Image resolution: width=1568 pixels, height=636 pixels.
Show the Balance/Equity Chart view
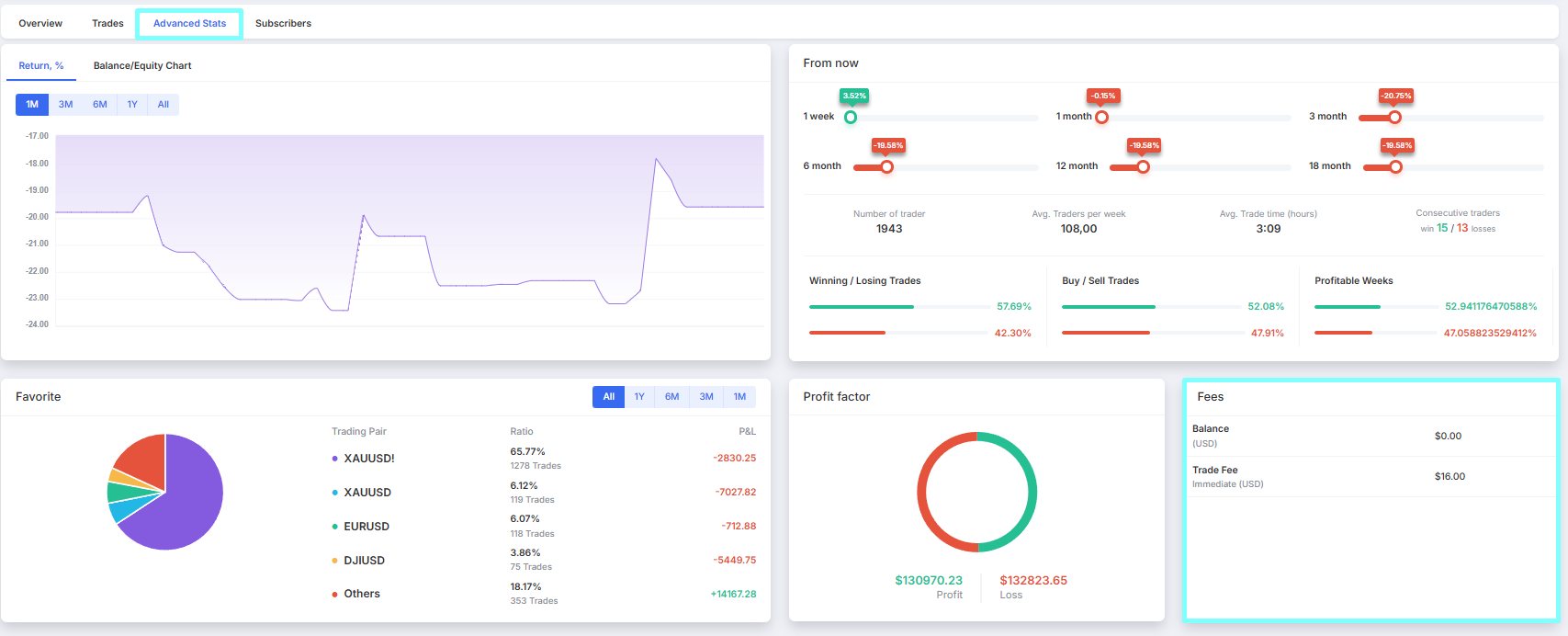pos(142,65)
